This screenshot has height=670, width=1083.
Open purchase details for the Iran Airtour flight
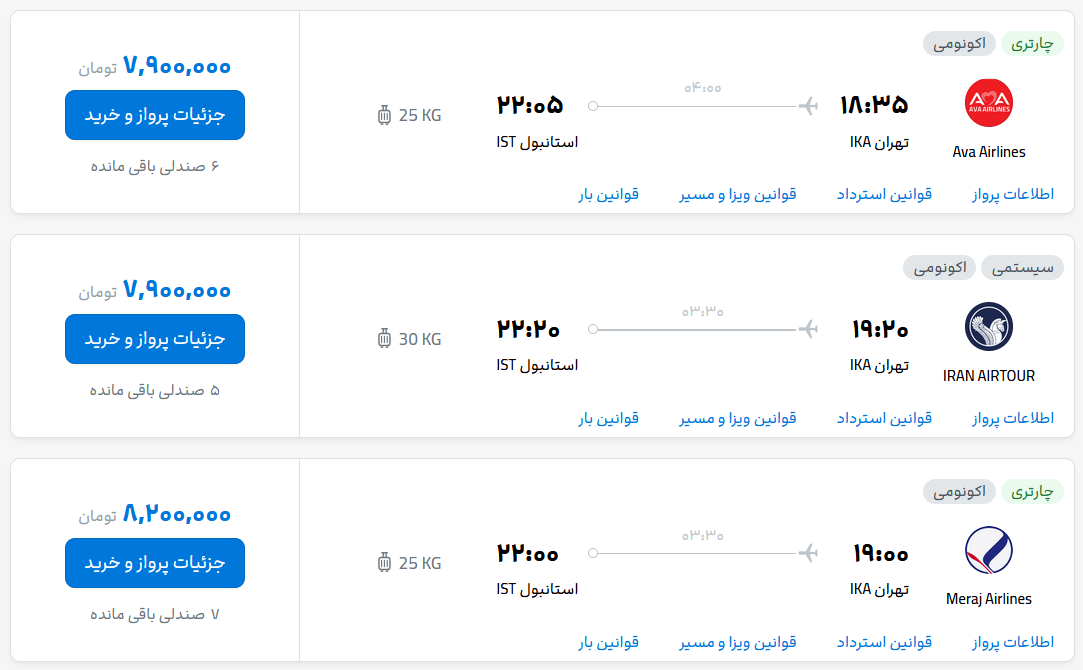155,339
